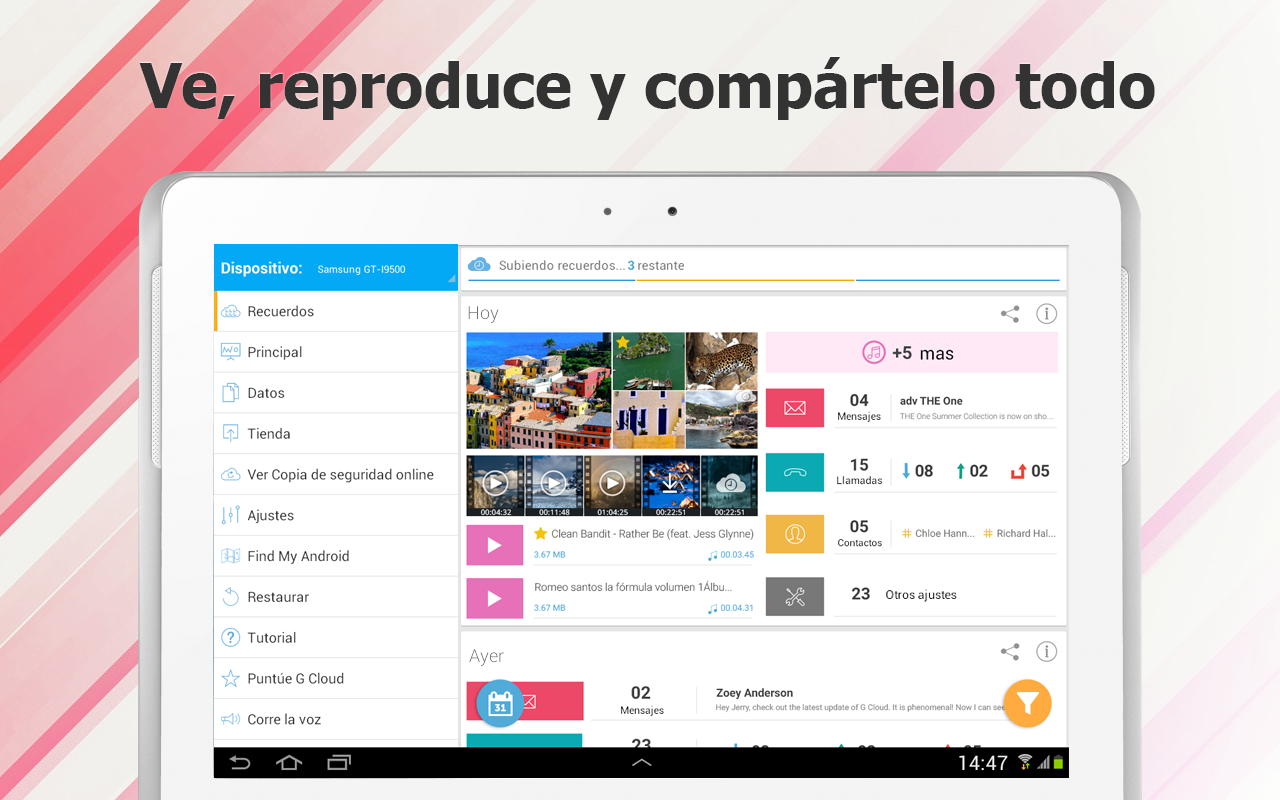
Task: View the 08 incoming calls
Action: (x=917, y=471)
